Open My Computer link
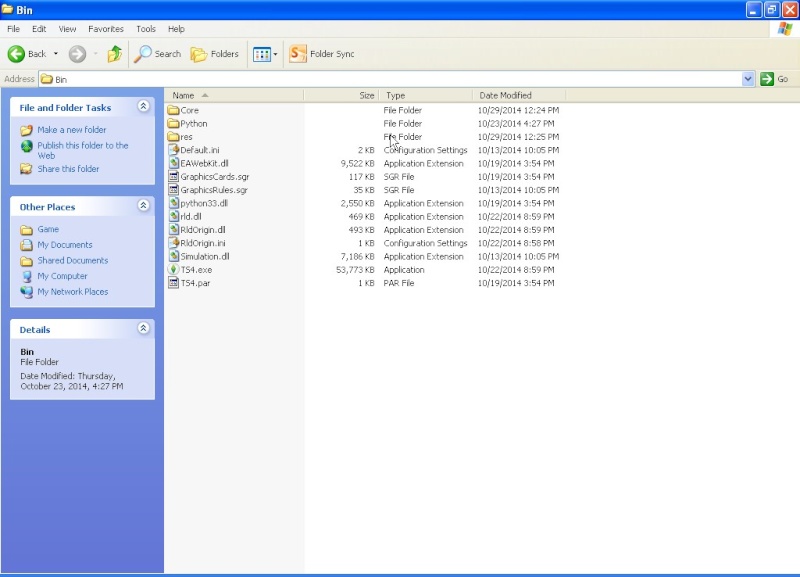 coord(62,276)
